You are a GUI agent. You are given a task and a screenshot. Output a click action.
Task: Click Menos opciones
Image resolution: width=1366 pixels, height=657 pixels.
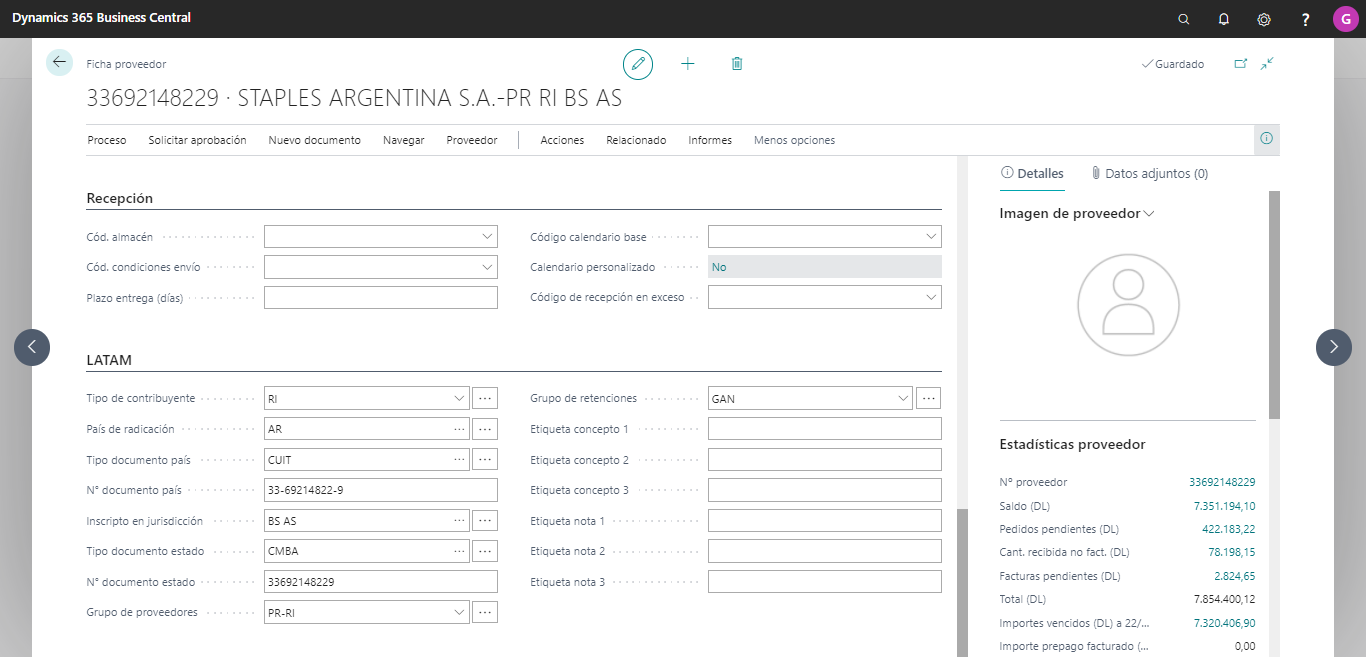click(x=794, y=140)
